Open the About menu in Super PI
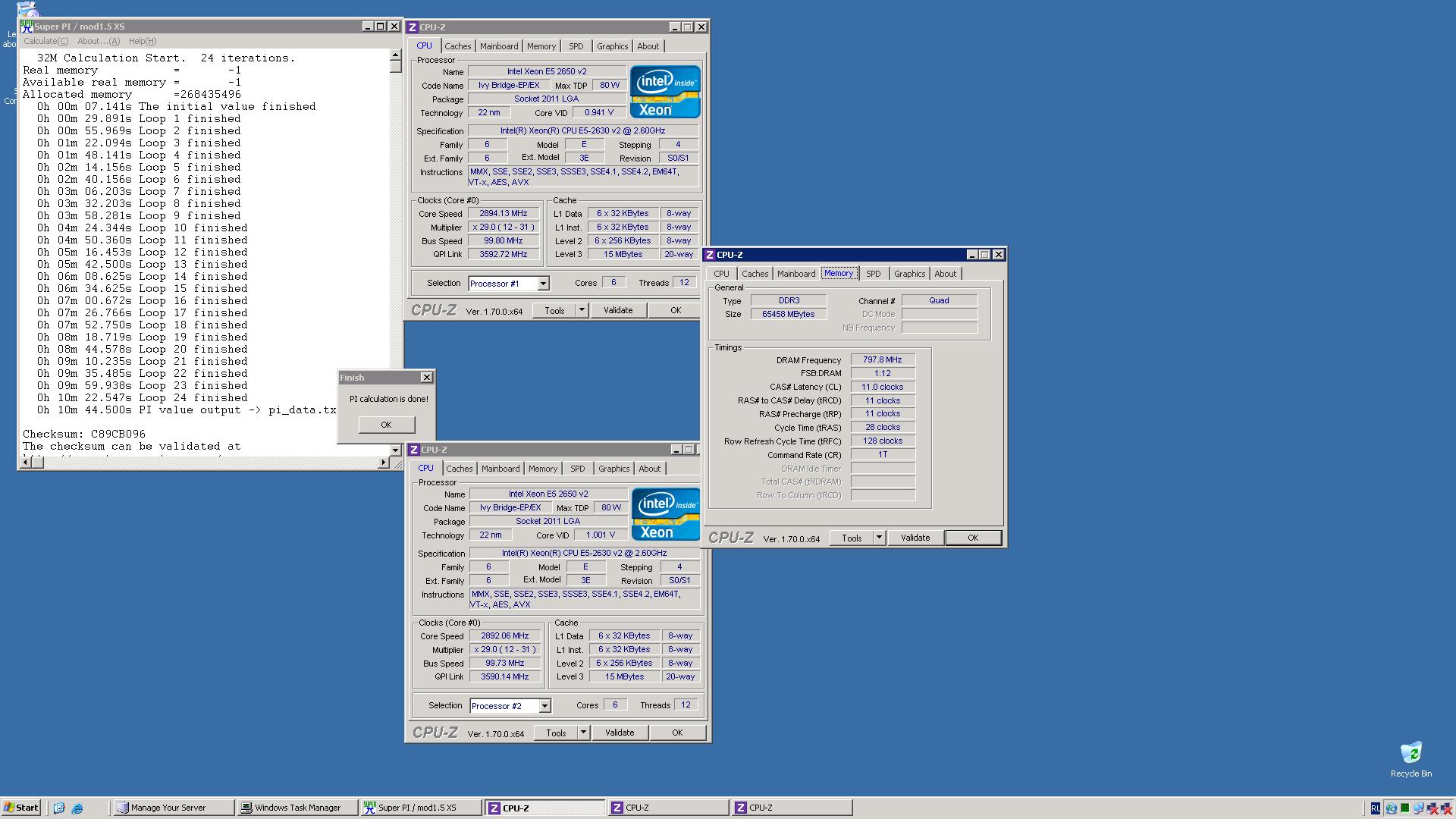 99,41
